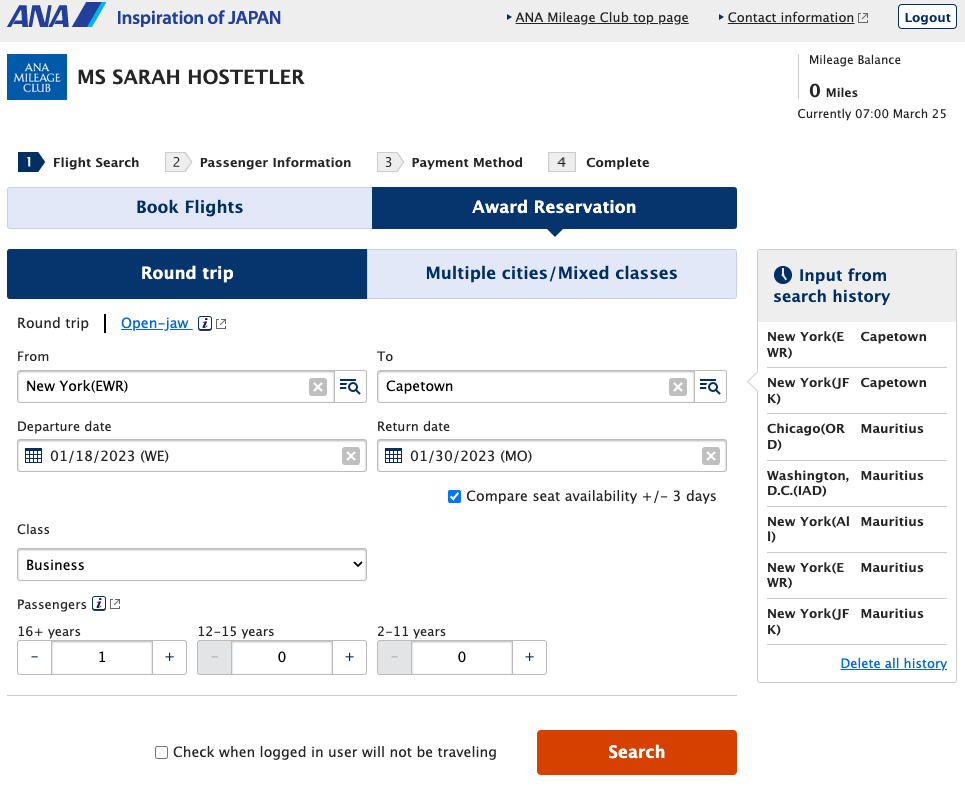Open the return date calendar picker
This screenshot has width=965, height=803.
[x=394, y=455]
